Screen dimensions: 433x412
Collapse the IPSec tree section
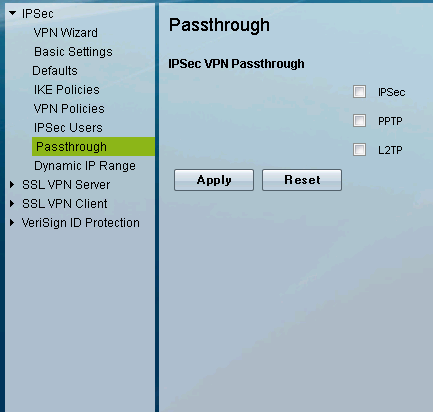coord(13,13)
